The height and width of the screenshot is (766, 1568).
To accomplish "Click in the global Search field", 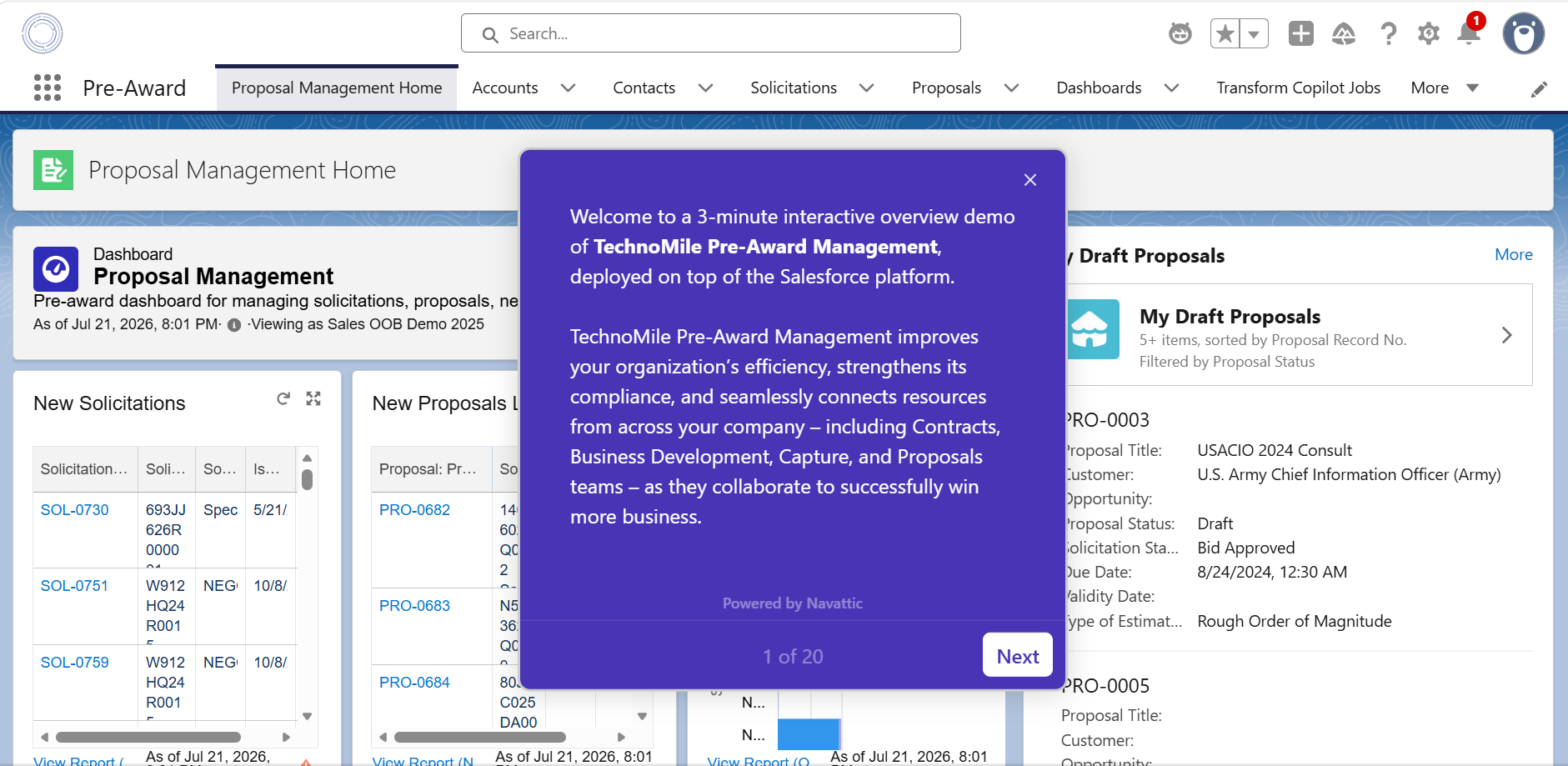I will click(711, 33).
